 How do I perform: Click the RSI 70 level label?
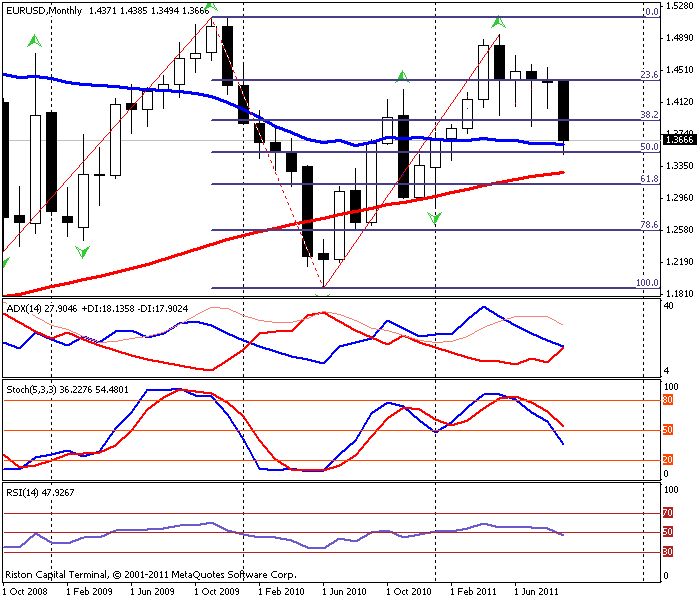668,513
